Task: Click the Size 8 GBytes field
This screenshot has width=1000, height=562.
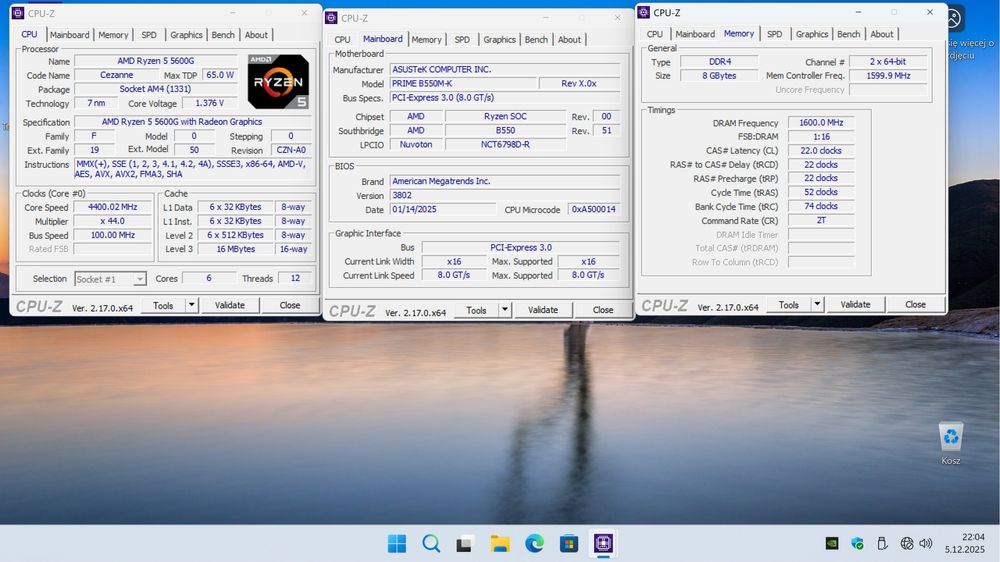Action: pos(719,76)
